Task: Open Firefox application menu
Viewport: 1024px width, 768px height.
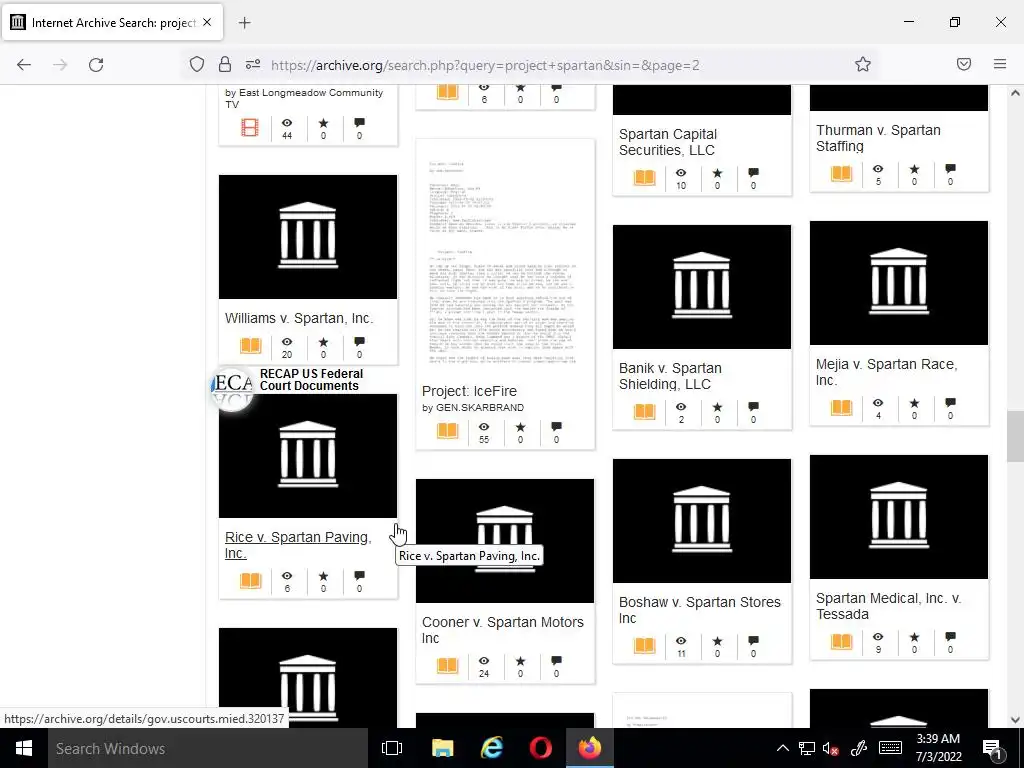Action: [1000, 64]
